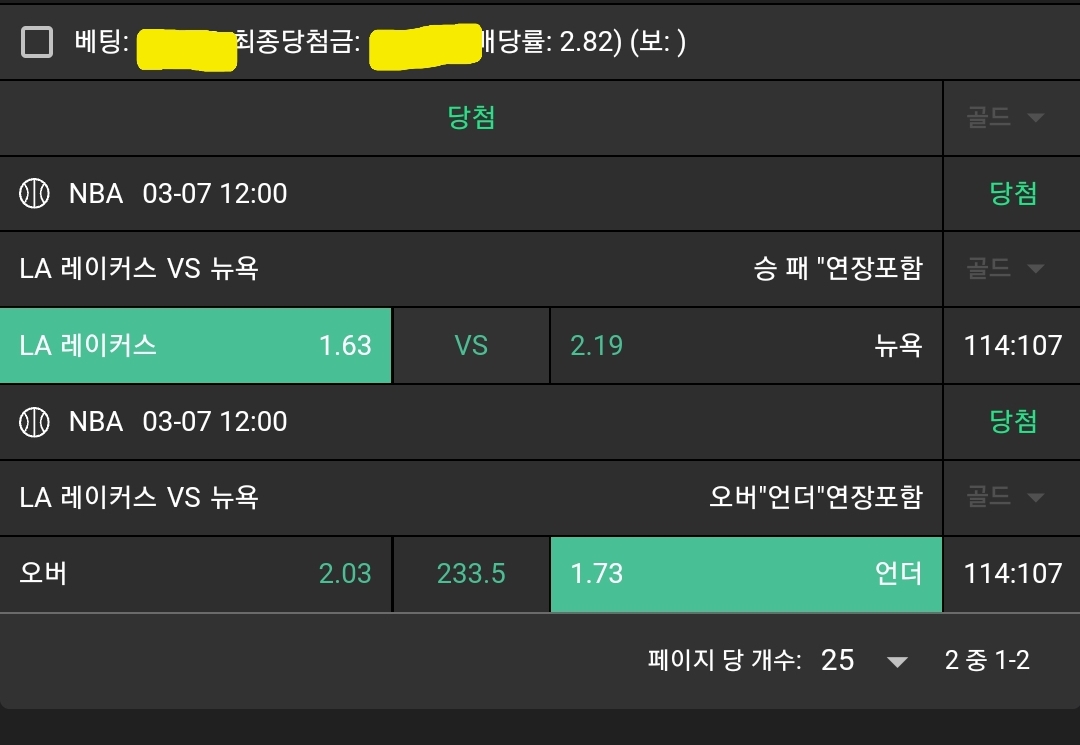Click 114:107 score in moneyline row
The height and width of the screenshot is (745, 1080).
[x=1012, y=345]
